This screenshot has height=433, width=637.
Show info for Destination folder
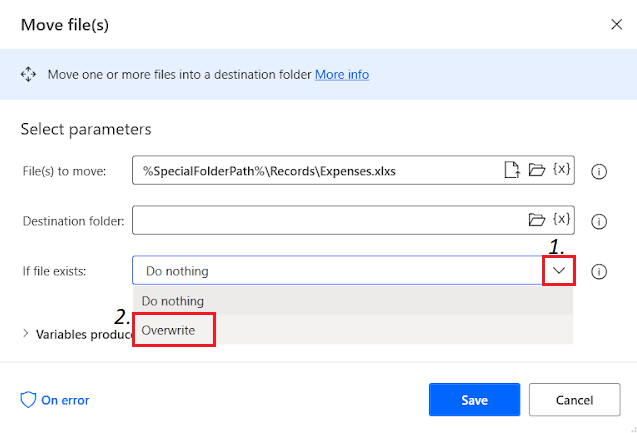[x=600, y=220]
